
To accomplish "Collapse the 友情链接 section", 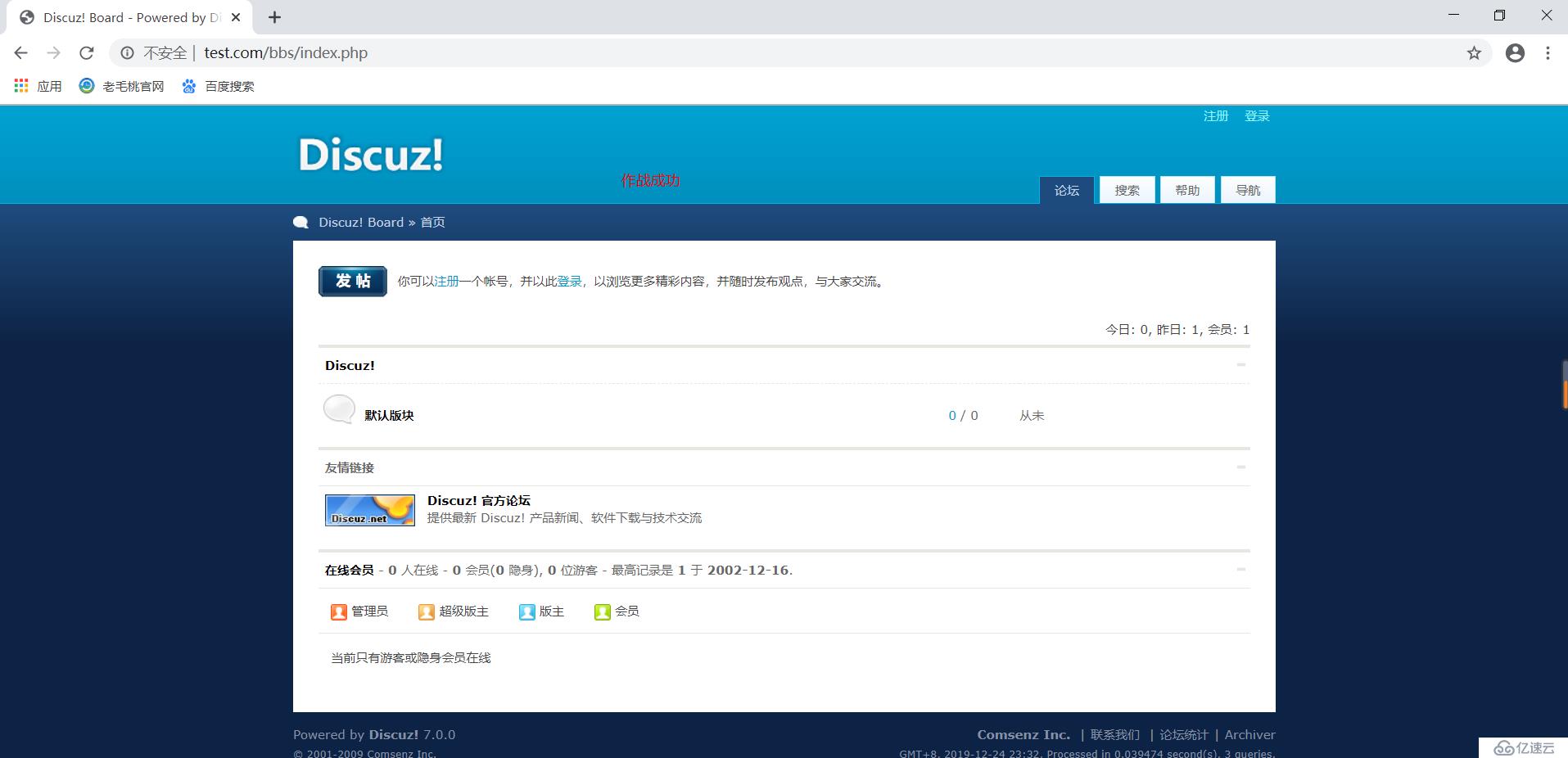I will point(1241,467).
